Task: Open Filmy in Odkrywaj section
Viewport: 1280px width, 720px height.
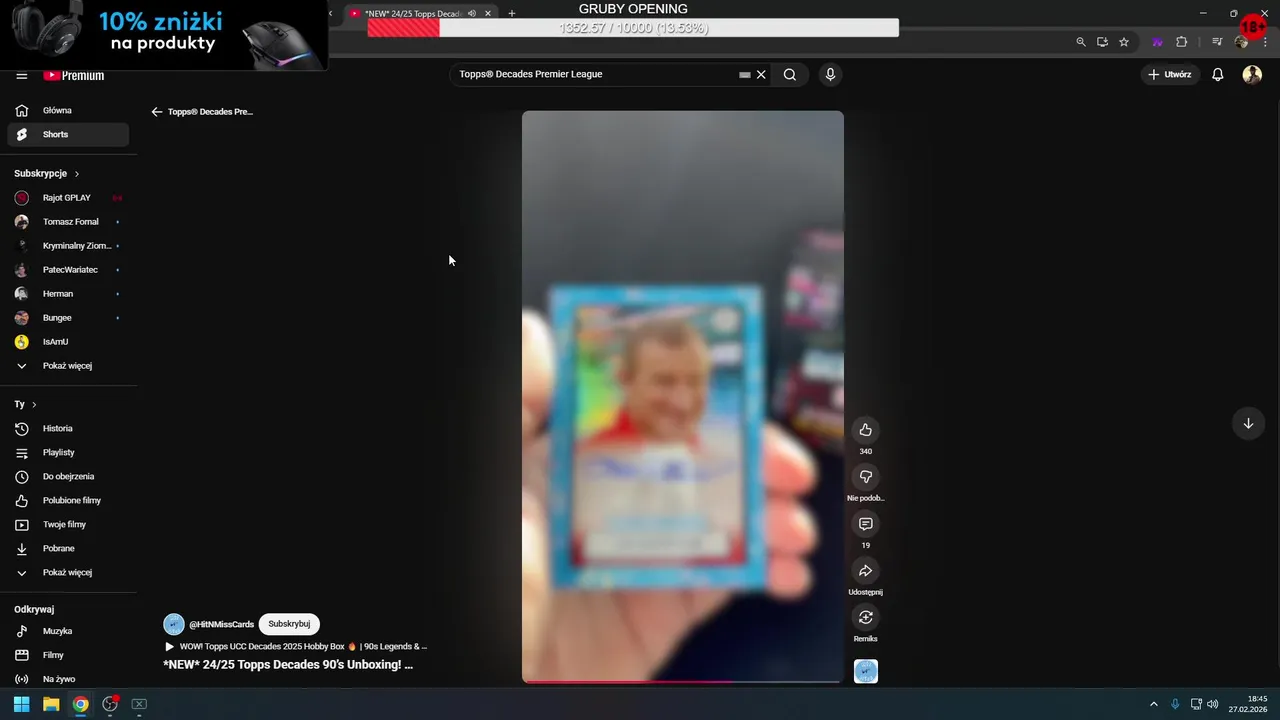Action: tap(68, 655)
